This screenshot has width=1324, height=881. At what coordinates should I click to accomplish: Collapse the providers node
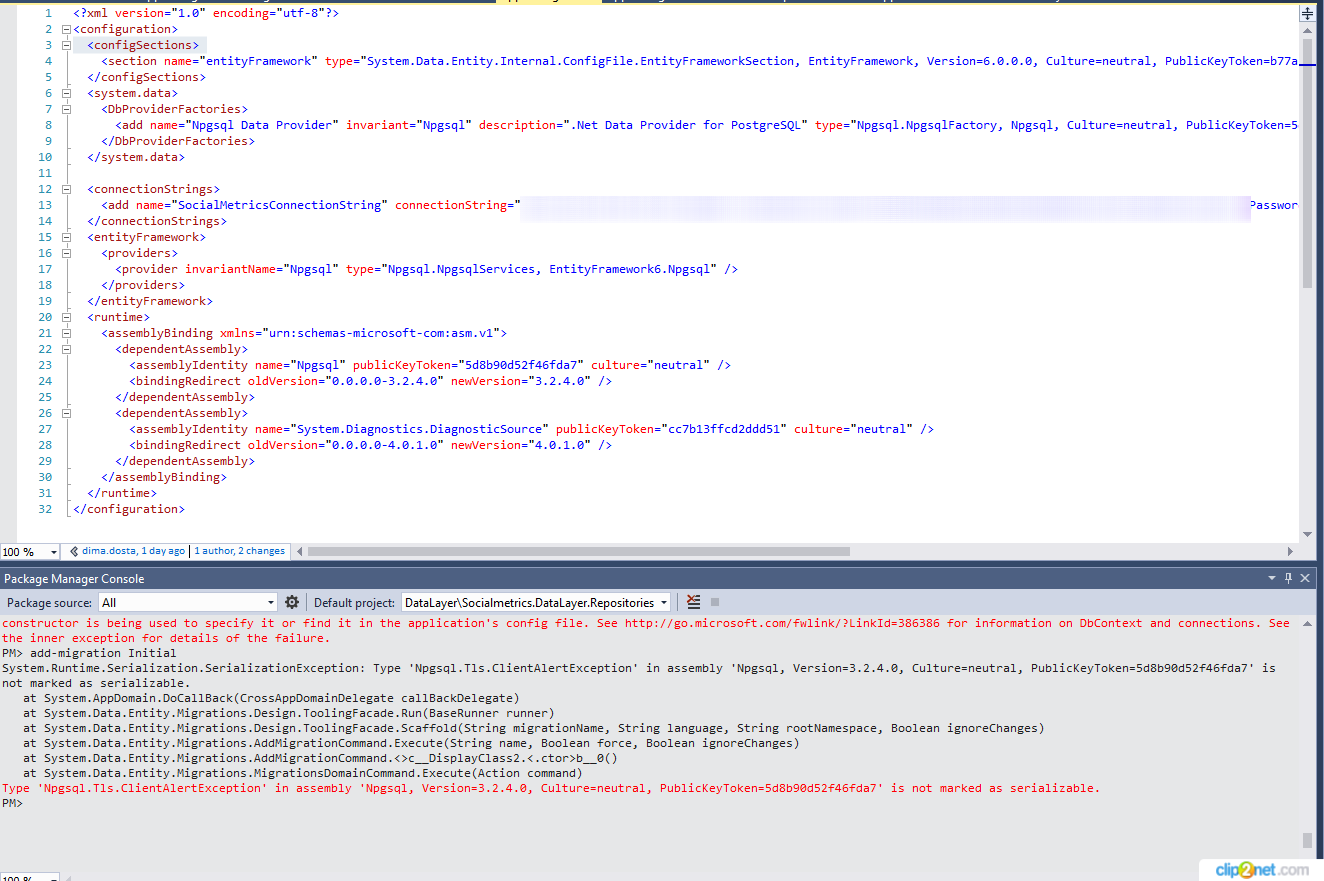pos(66,253)
